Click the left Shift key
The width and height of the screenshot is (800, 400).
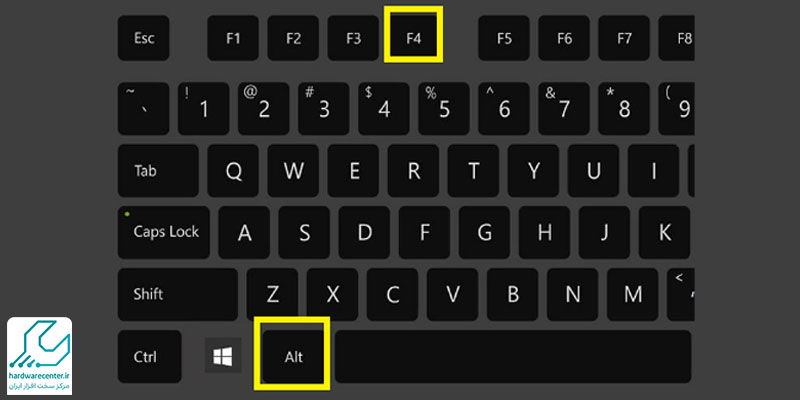(x=178, y=294)
